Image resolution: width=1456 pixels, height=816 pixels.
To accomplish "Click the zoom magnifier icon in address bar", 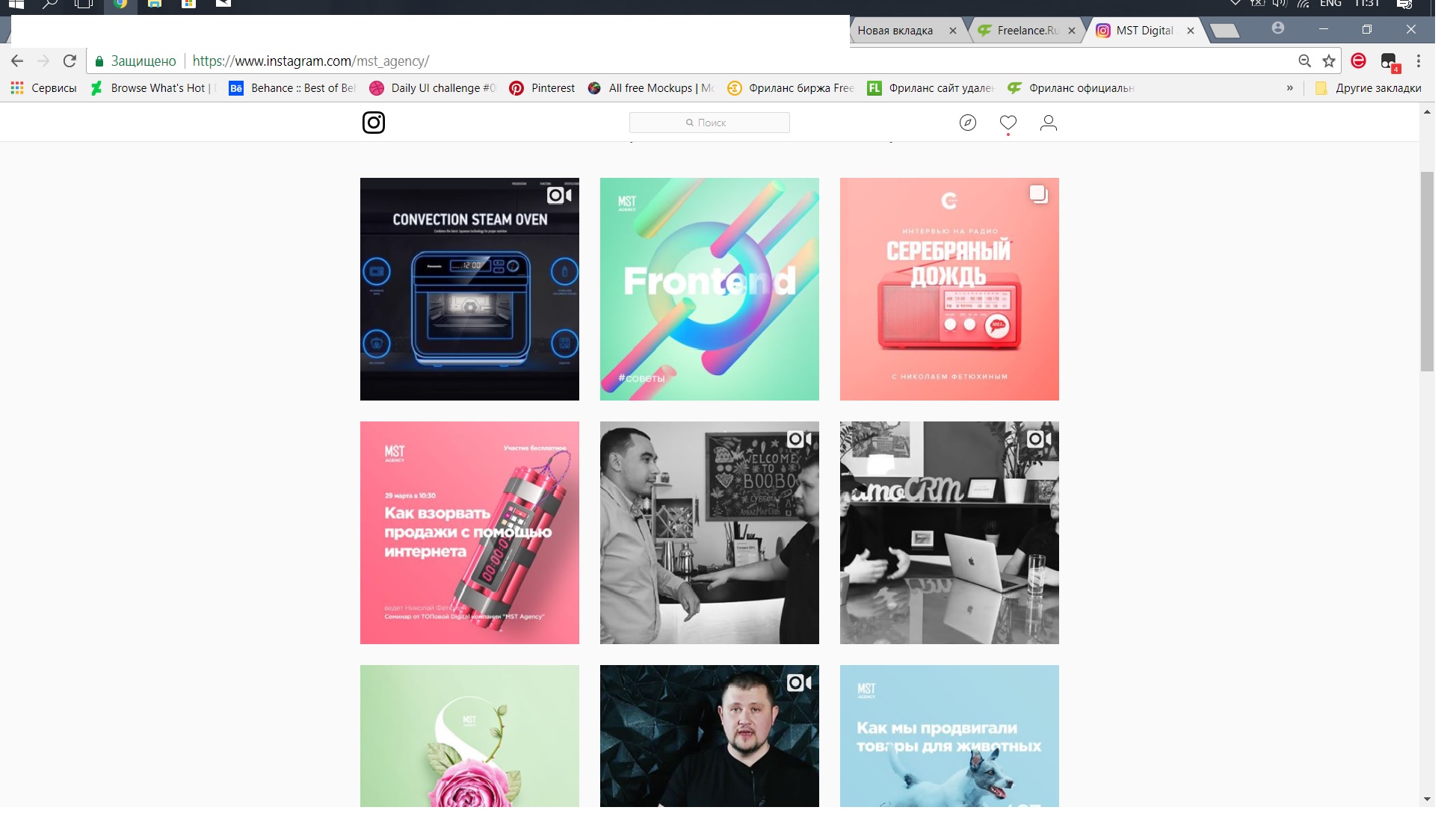I will tap(1304, 61).
